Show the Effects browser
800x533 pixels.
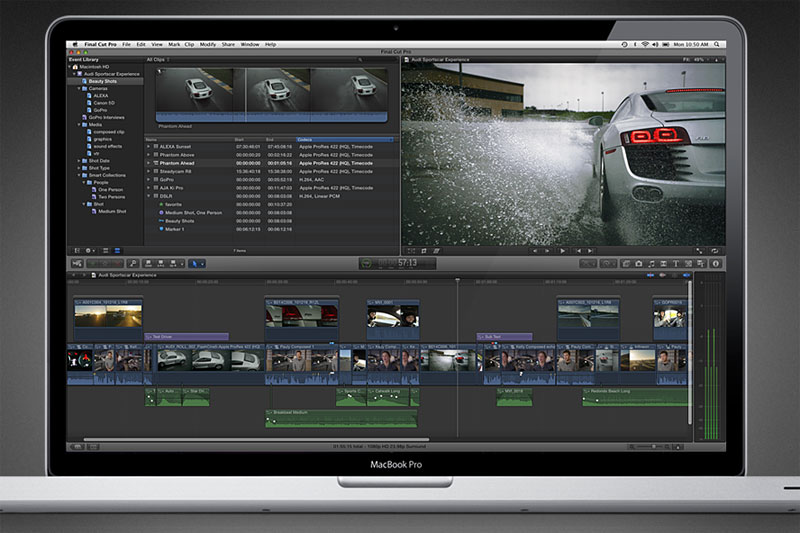(626, 264)
